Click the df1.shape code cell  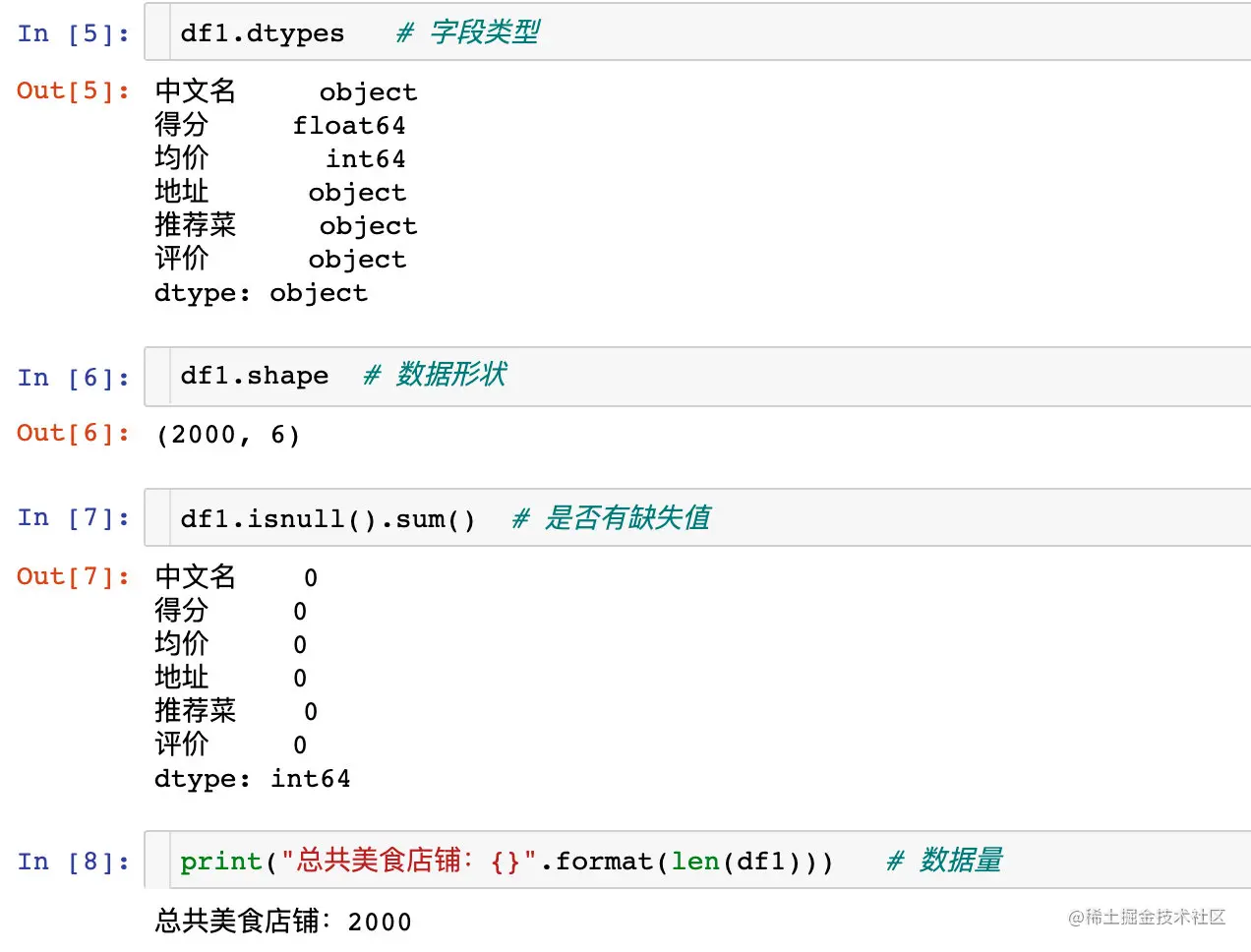pyautogui.click(x=697, y=376)
